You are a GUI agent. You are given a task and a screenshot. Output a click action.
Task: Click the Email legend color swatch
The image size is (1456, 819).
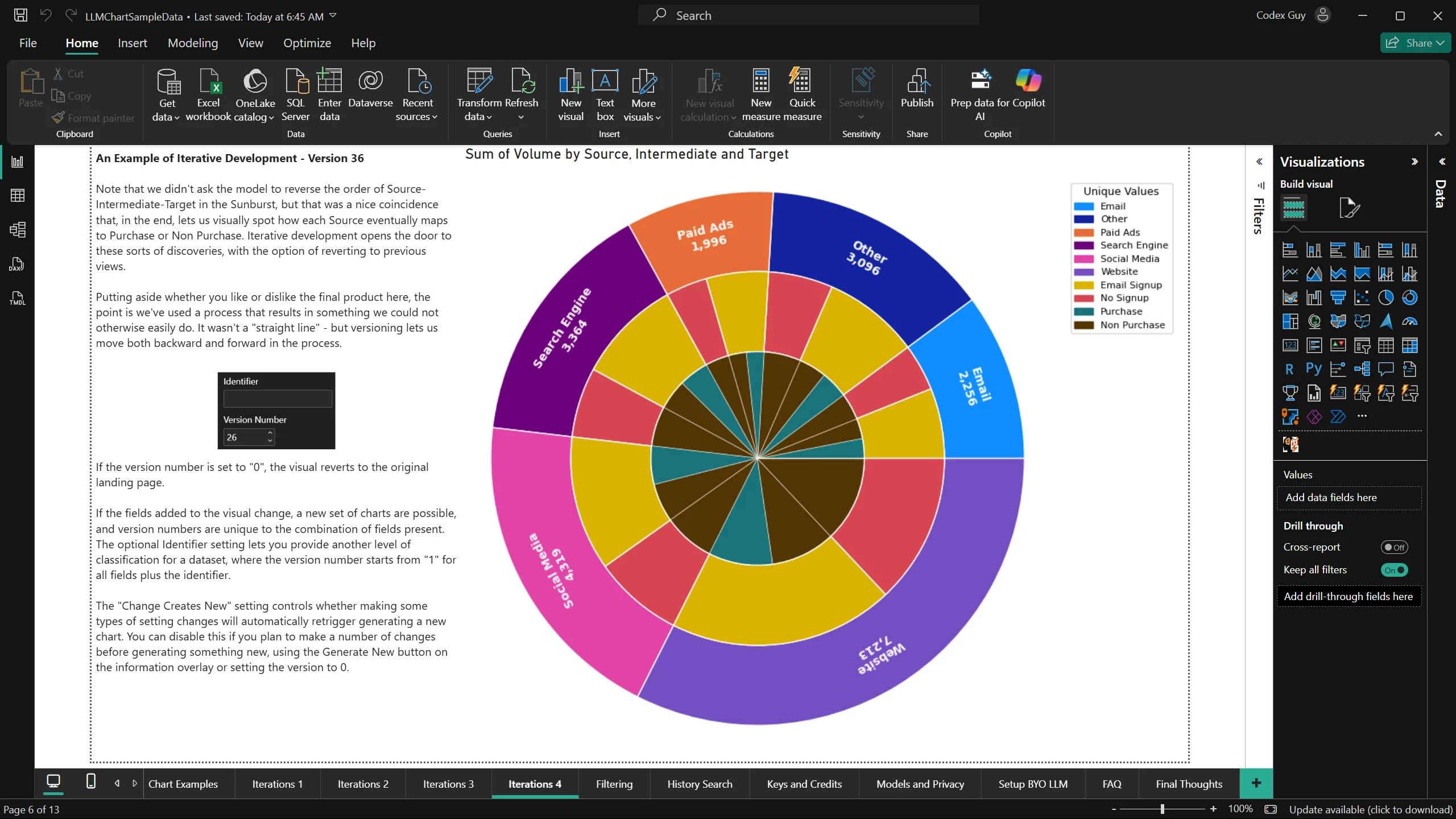click(1083, 206)
